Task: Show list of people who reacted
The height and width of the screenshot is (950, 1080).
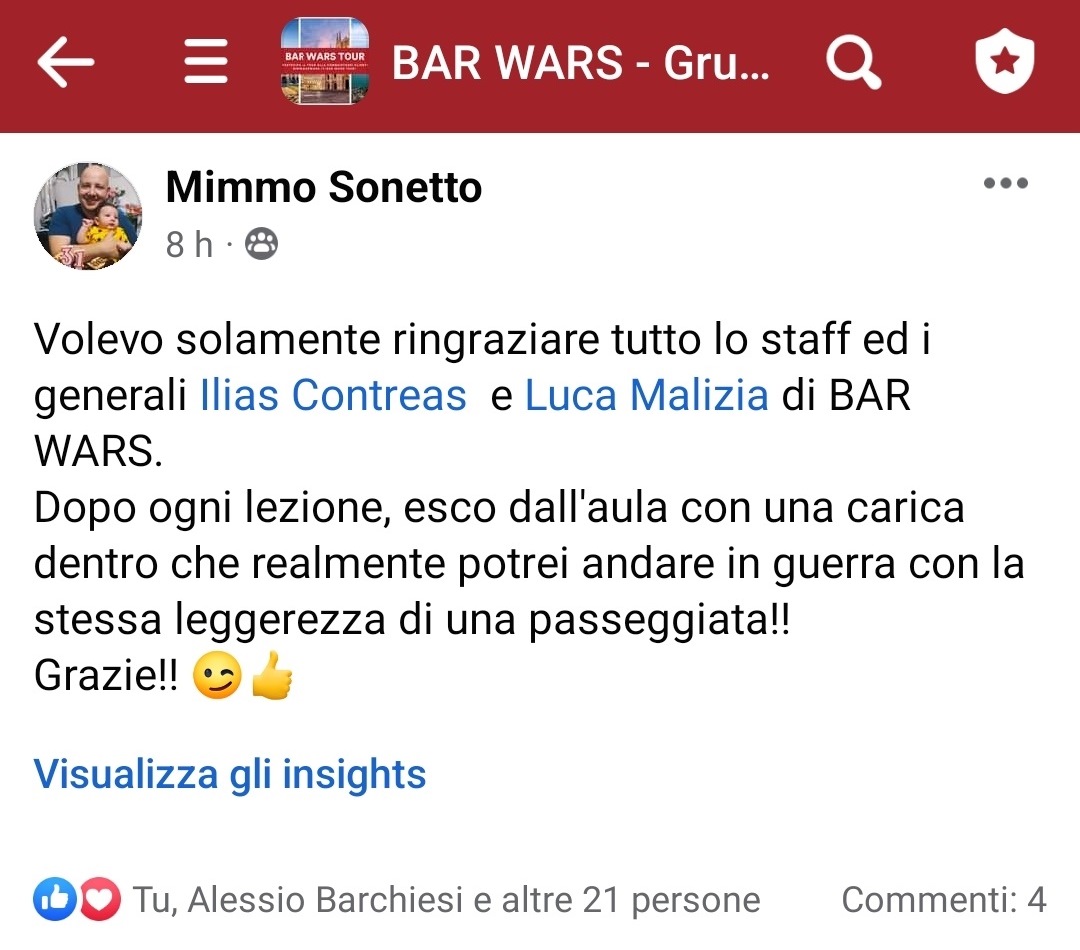Action: pos(446,900)
